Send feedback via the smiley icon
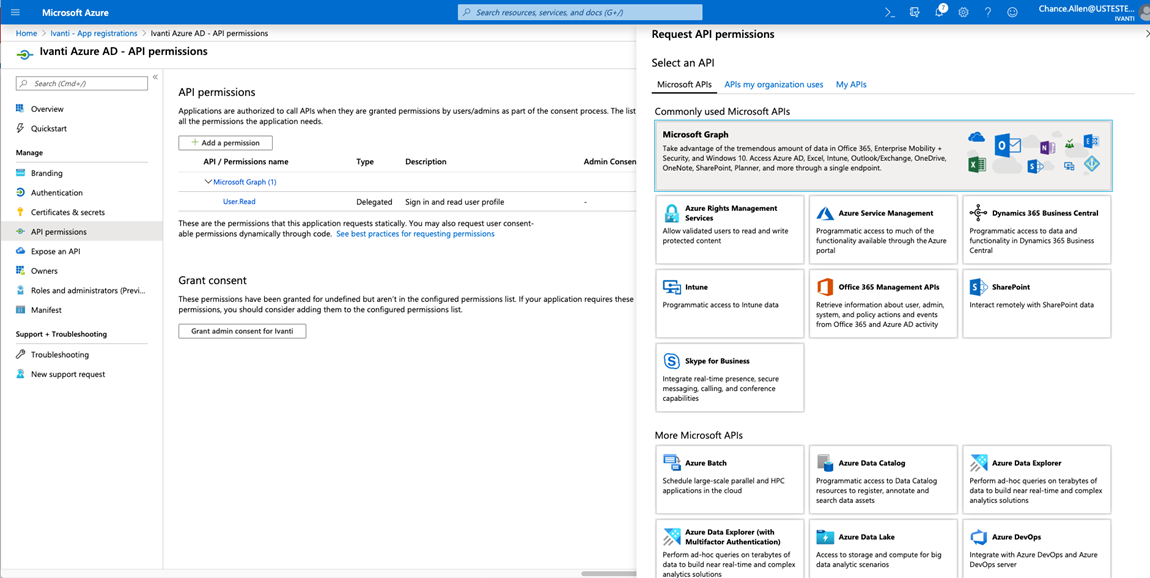The image size is (1150, 578). point(1012,13)
